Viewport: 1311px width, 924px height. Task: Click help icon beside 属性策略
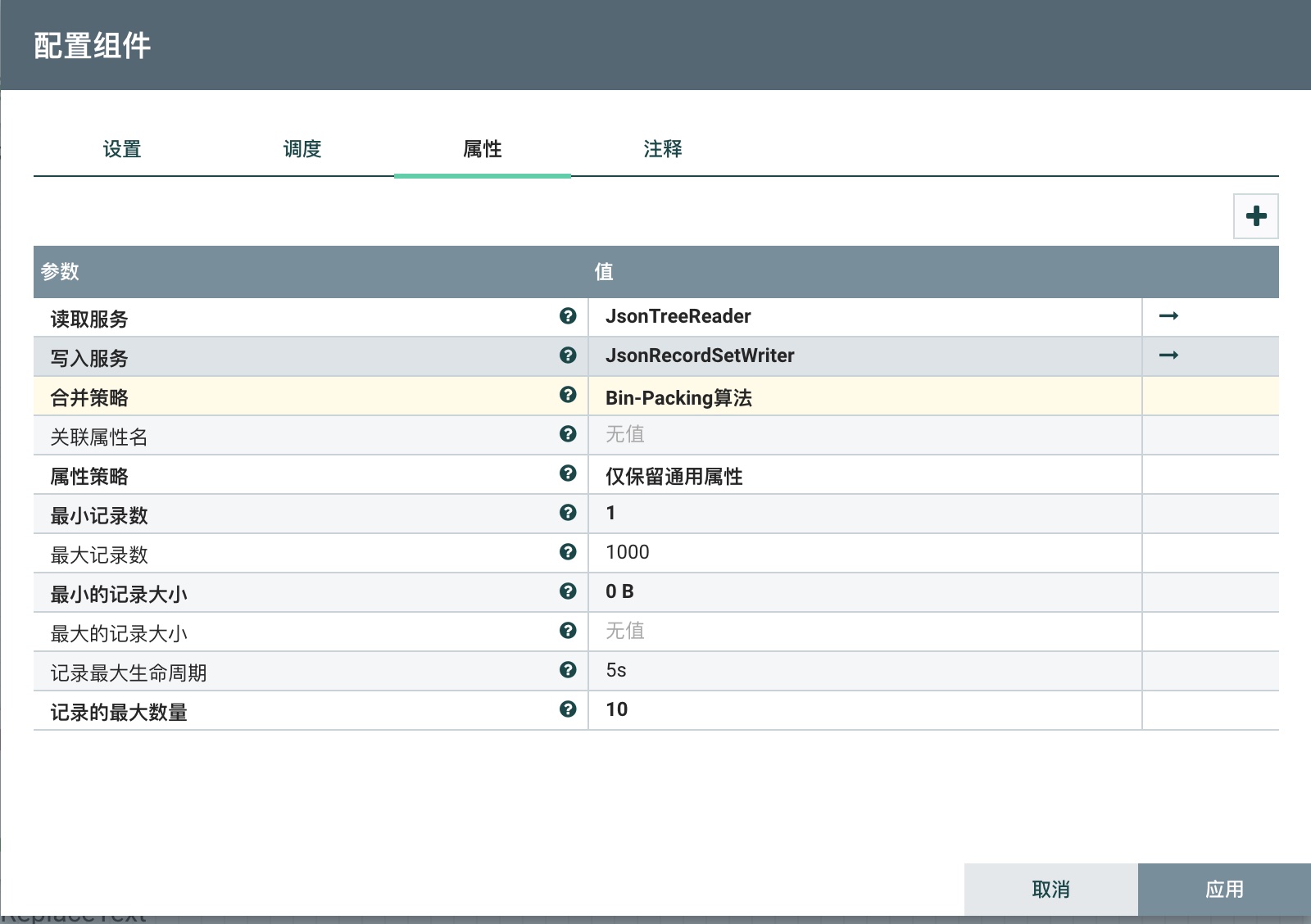pyautogui.click(x=568, y=473)
